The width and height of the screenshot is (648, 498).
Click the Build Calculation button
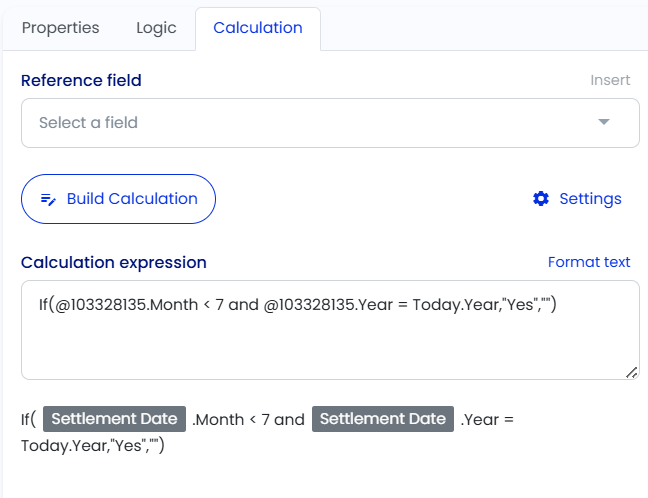pos(118,199)
